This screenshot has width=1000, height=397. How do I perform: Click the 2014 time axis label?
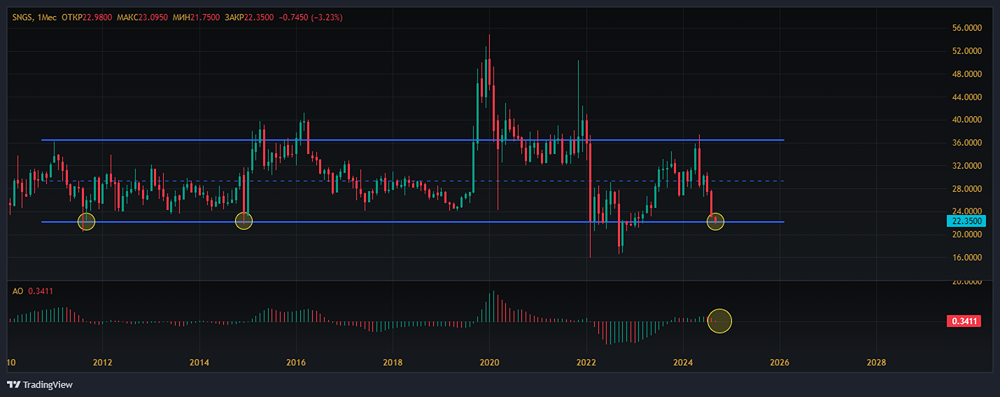[x=200, y=363]
